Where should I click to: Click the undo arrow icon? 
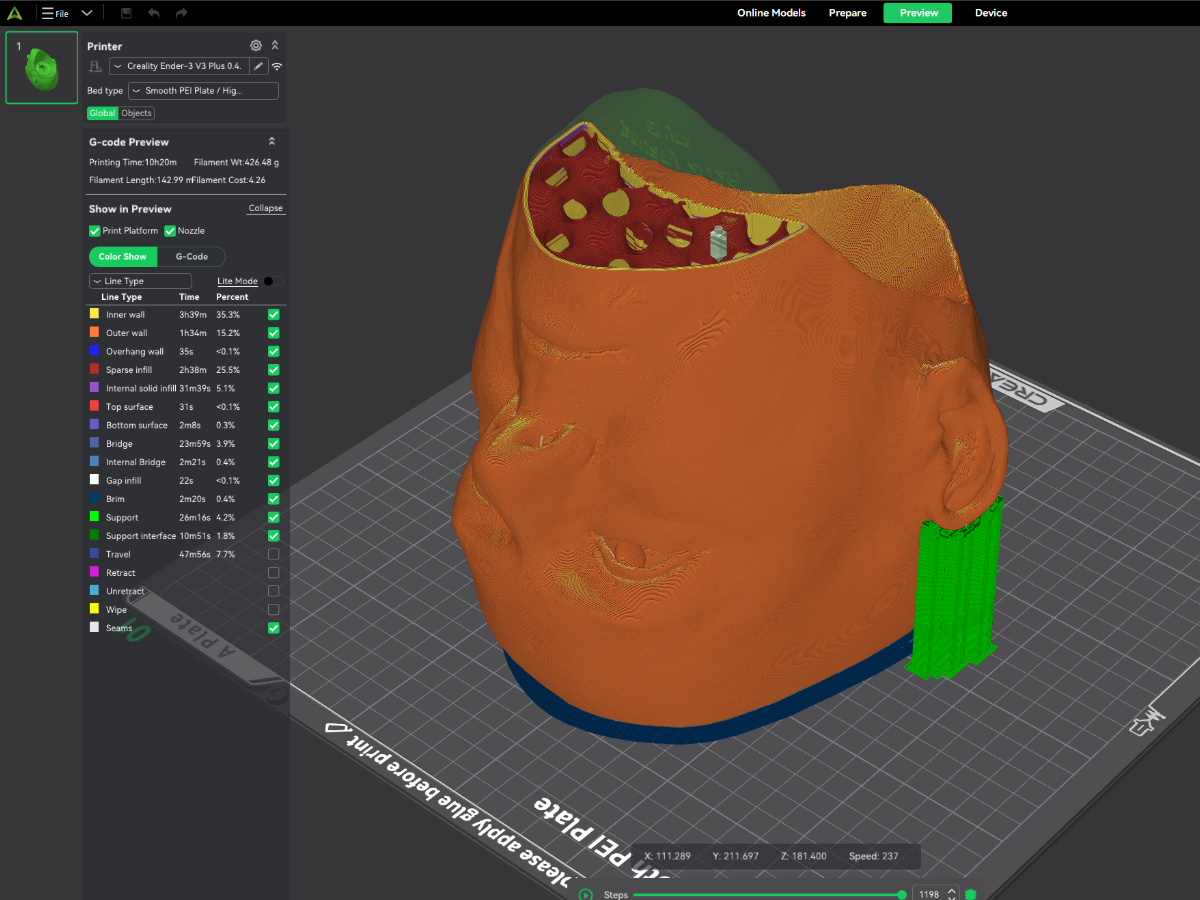(153, 13)
